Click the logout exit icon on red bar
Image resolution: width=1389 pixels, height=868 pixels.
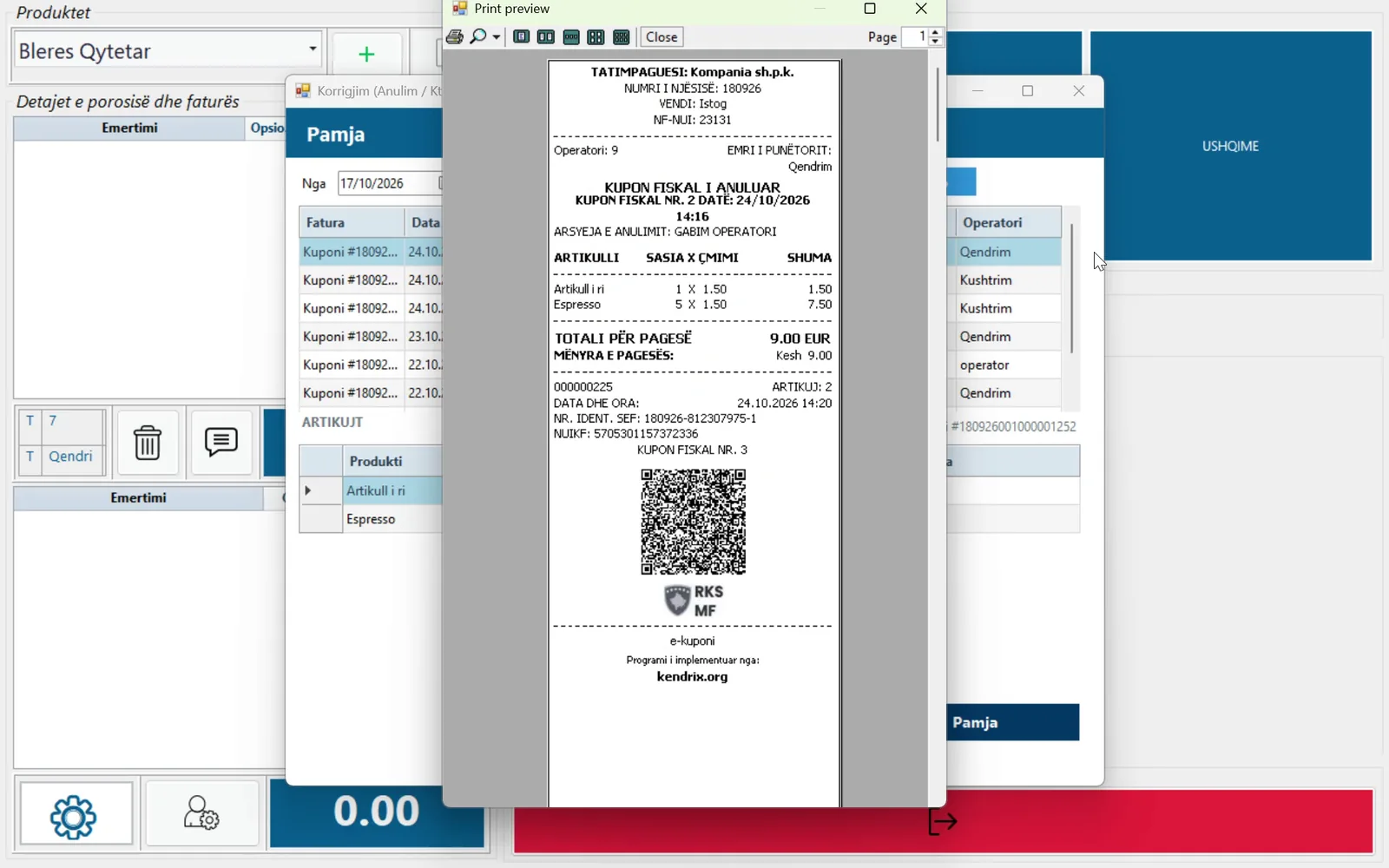943,821
